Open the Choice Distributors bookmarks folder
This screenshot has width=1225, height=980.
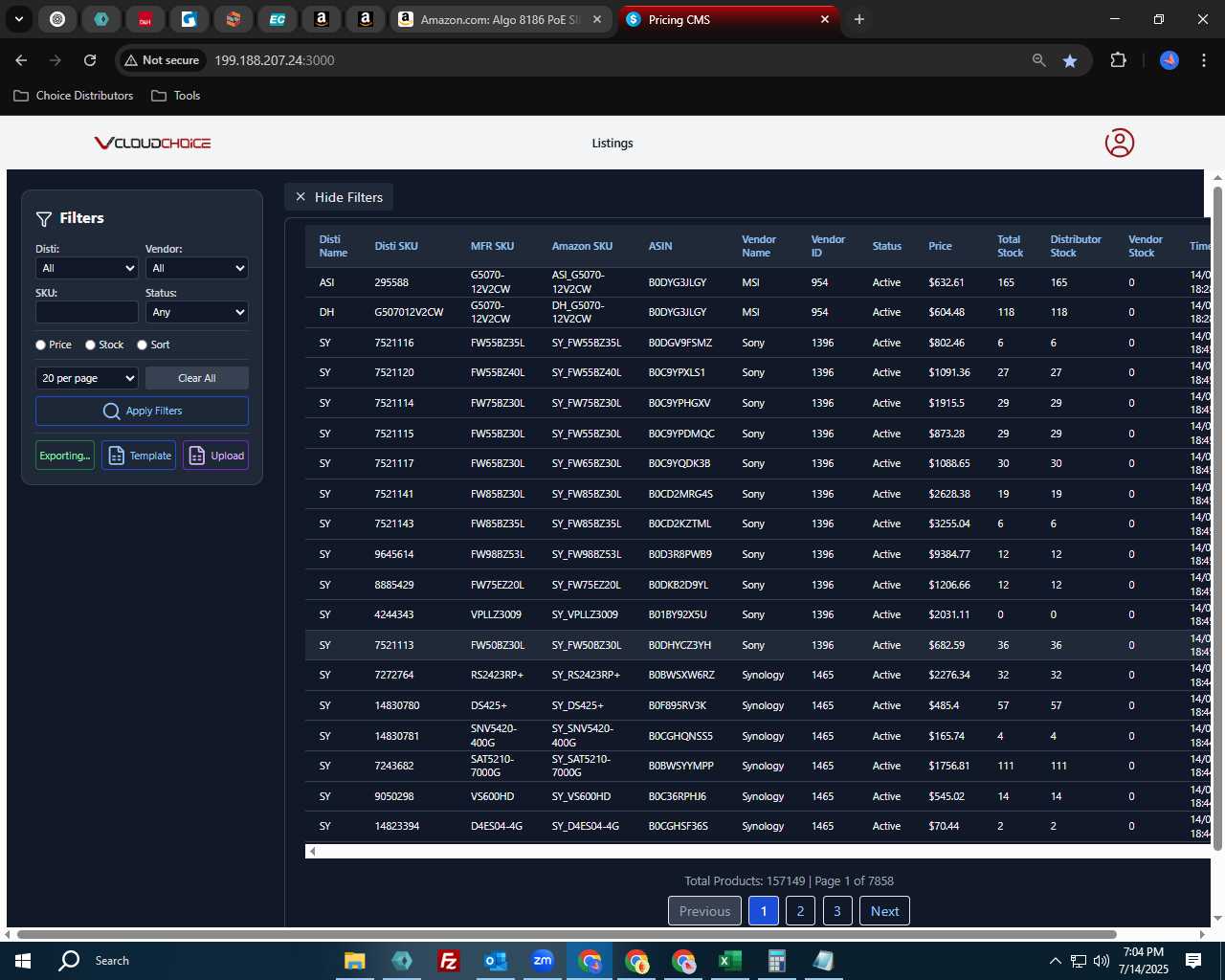pyautogui.click(x=74, y=96)
